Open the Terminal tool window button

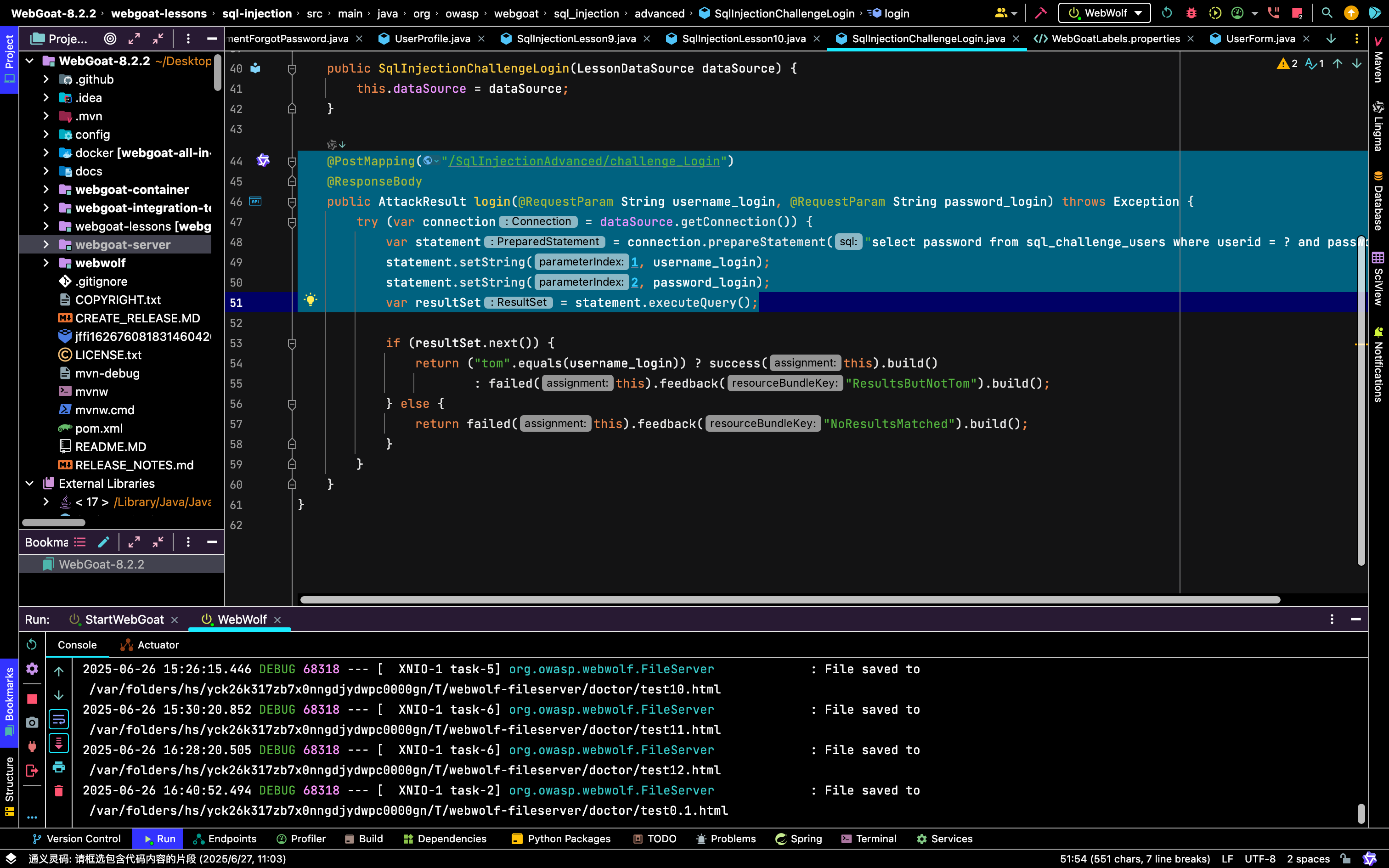pyautogui.click(x=869, y=839)
